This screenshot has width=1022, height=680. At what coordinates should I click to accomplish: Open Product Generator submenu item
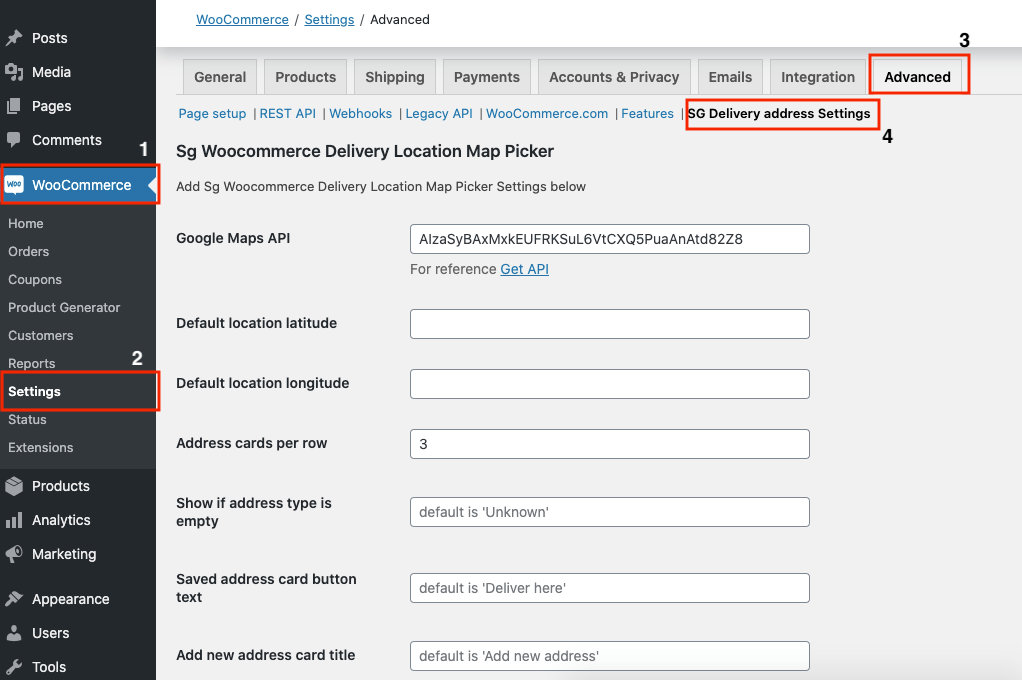pos(64,307)
